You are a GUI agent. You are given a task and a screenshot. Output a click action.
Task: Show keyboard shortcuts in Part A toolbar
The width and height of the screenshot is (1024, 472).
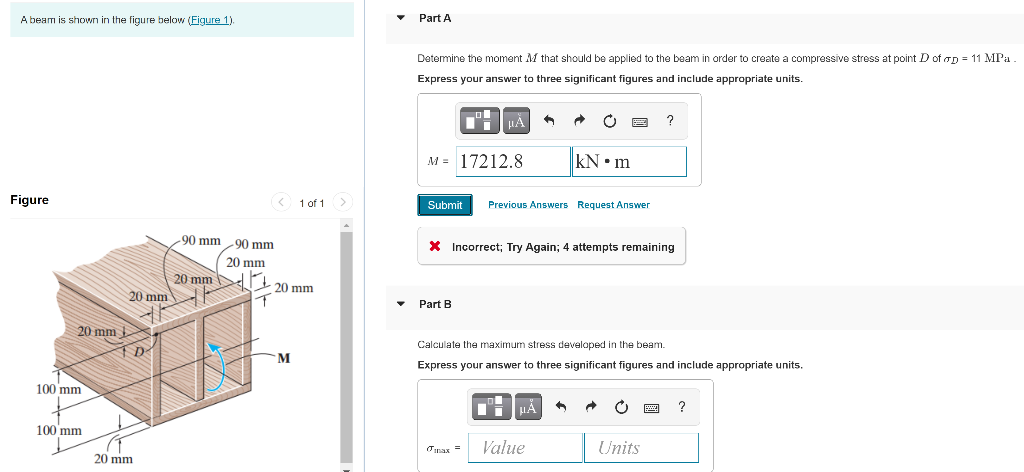pyautogui.click(x=640, y=122)
